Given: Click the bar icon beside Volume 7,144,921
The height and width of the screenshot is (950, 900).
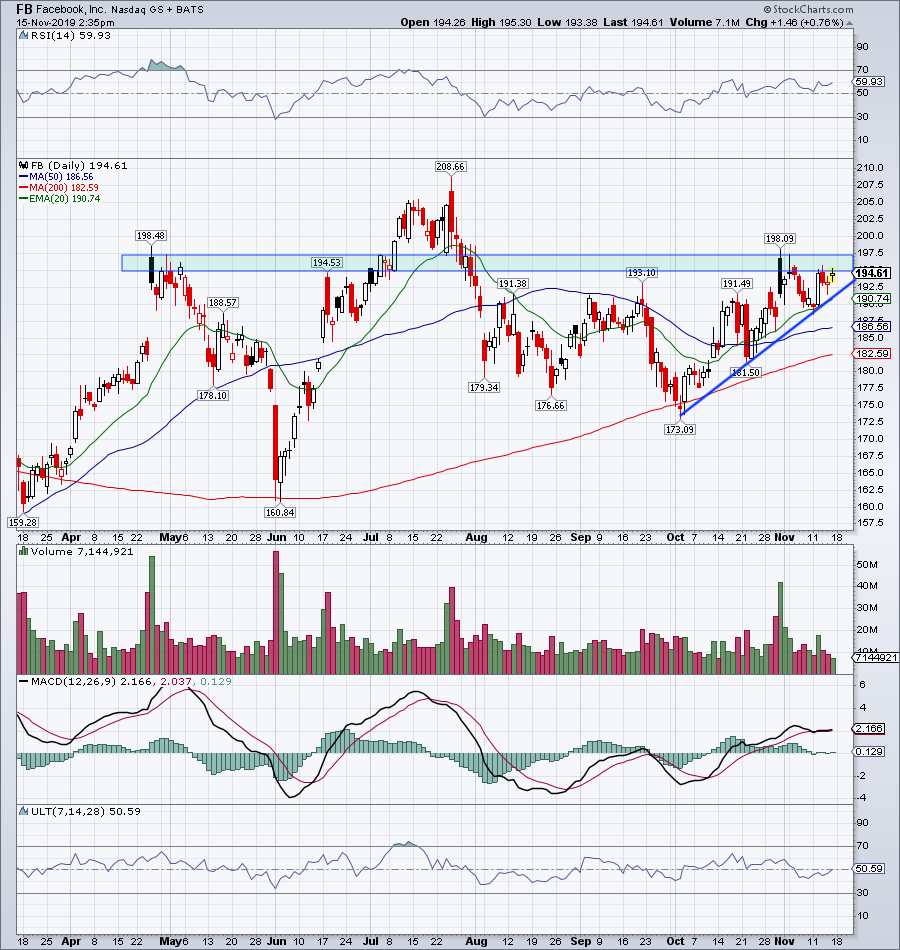Looking at the screenshot, I should tap(24, 551).
